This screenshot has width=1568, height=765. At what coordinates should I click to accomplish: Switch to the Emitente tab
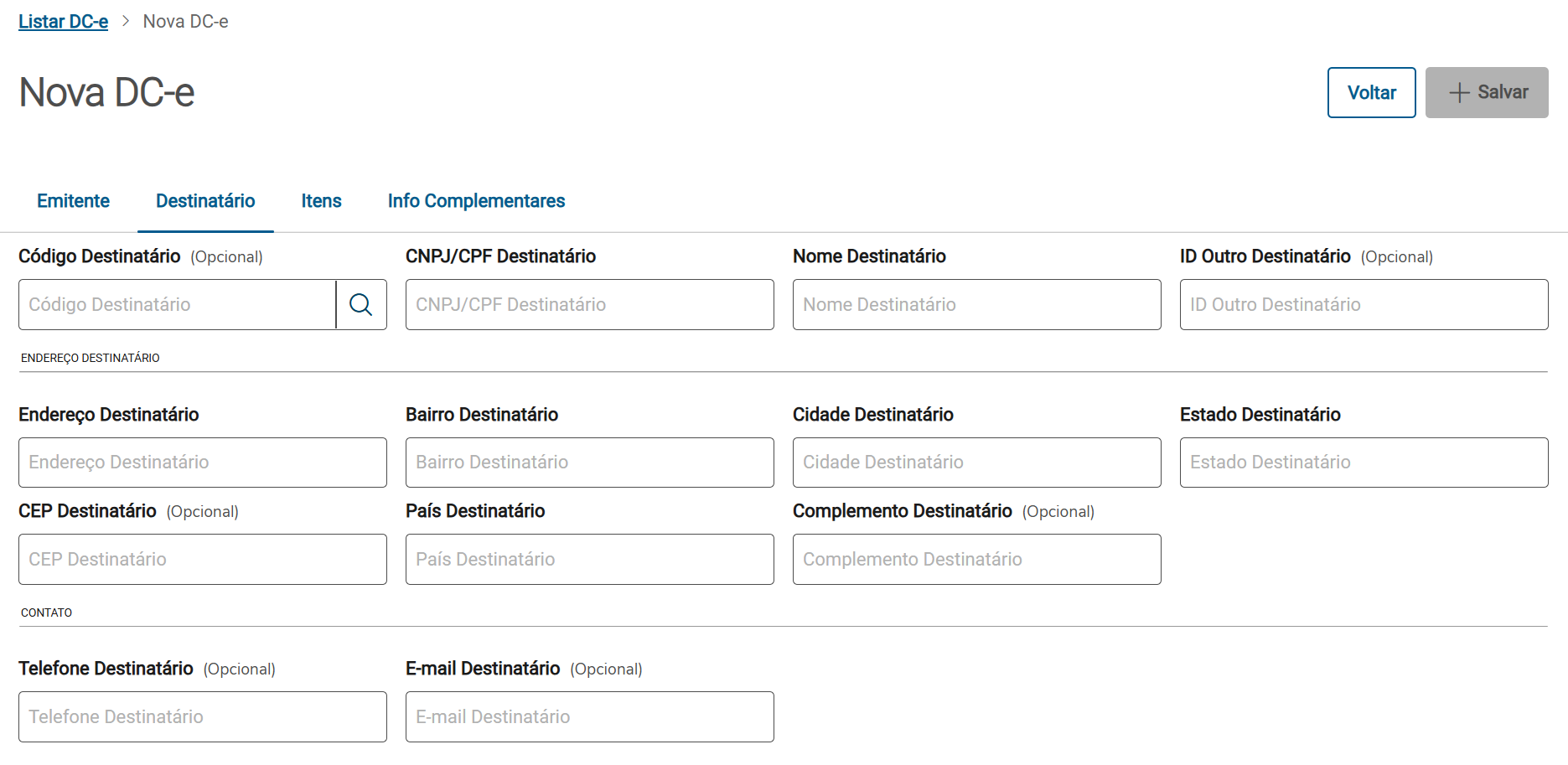point(73,201)
